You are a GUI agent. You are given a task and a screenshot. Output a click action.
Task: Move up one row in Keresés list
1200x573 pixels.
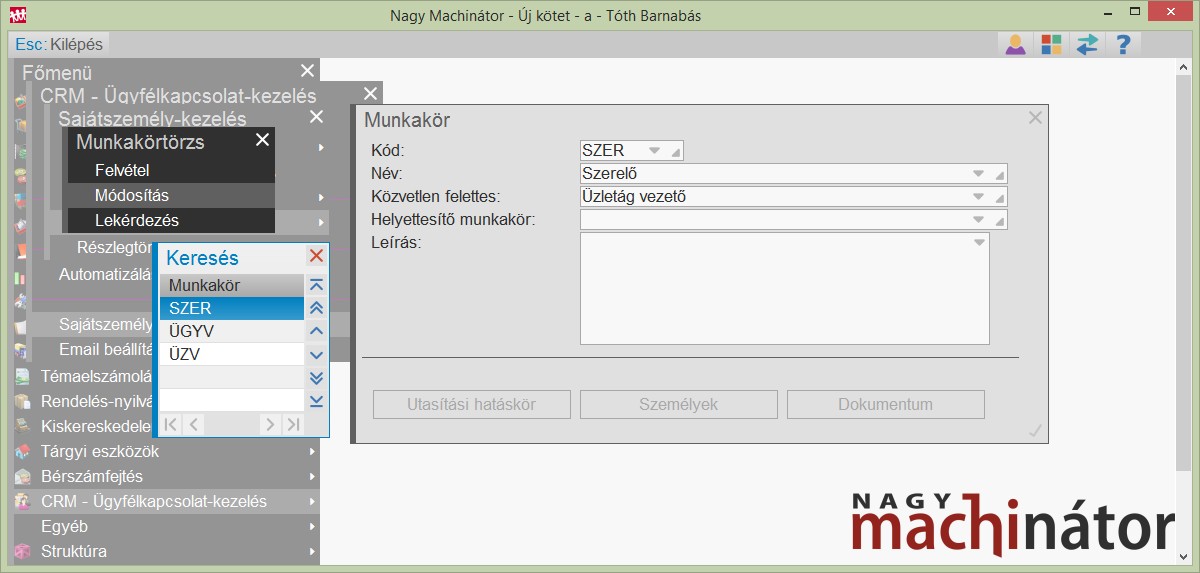(317, 331)
